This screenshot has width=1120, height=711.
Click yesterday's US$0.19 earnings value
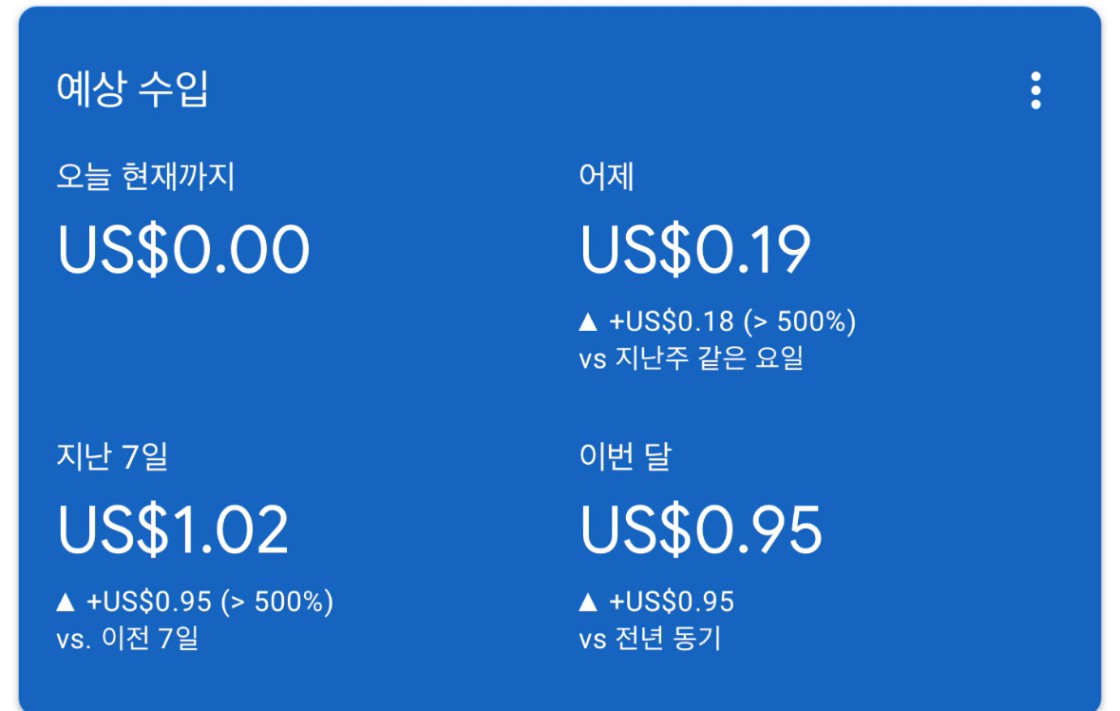point(695,250)
